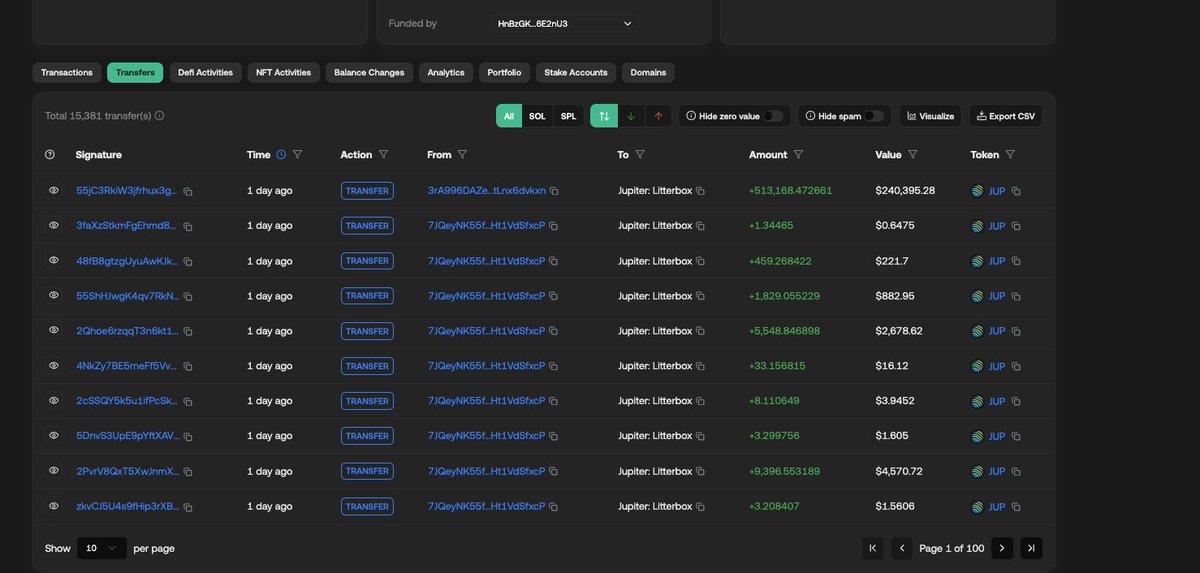Viewport: 1200px width, 573px height.
Task: Click the Export CSV button
Action: click(1005, 116)
